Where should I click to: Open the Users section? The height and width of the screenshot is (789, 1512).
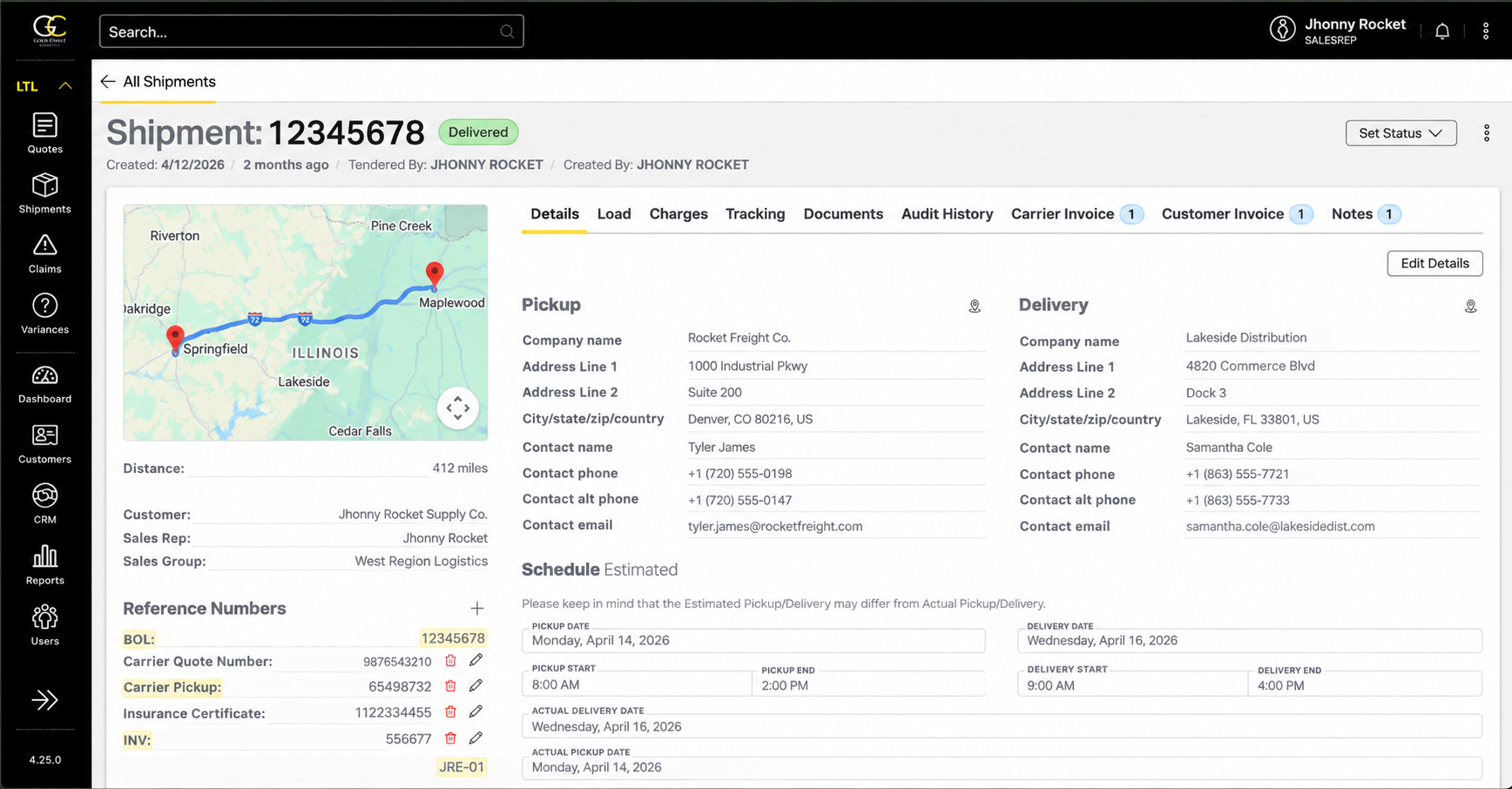pyautogui.click(x=44, y=626)
